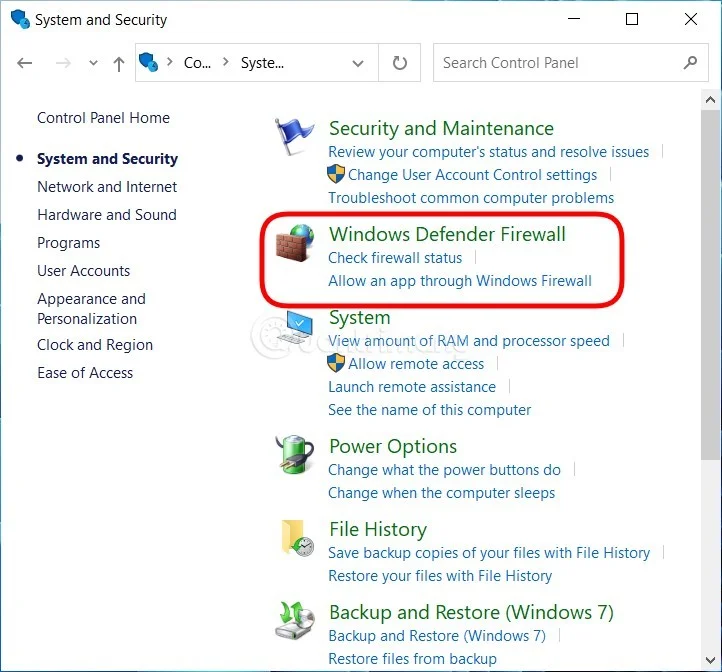Click shield icon beside Allow remote access
The image size is (722, 672).
[x=336, y=363]
